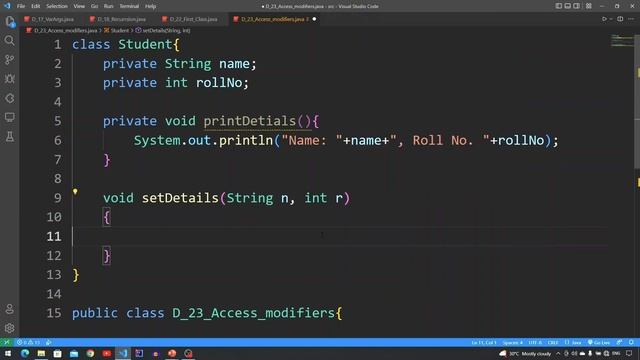Open the Edit menu

tap(36, 6)
